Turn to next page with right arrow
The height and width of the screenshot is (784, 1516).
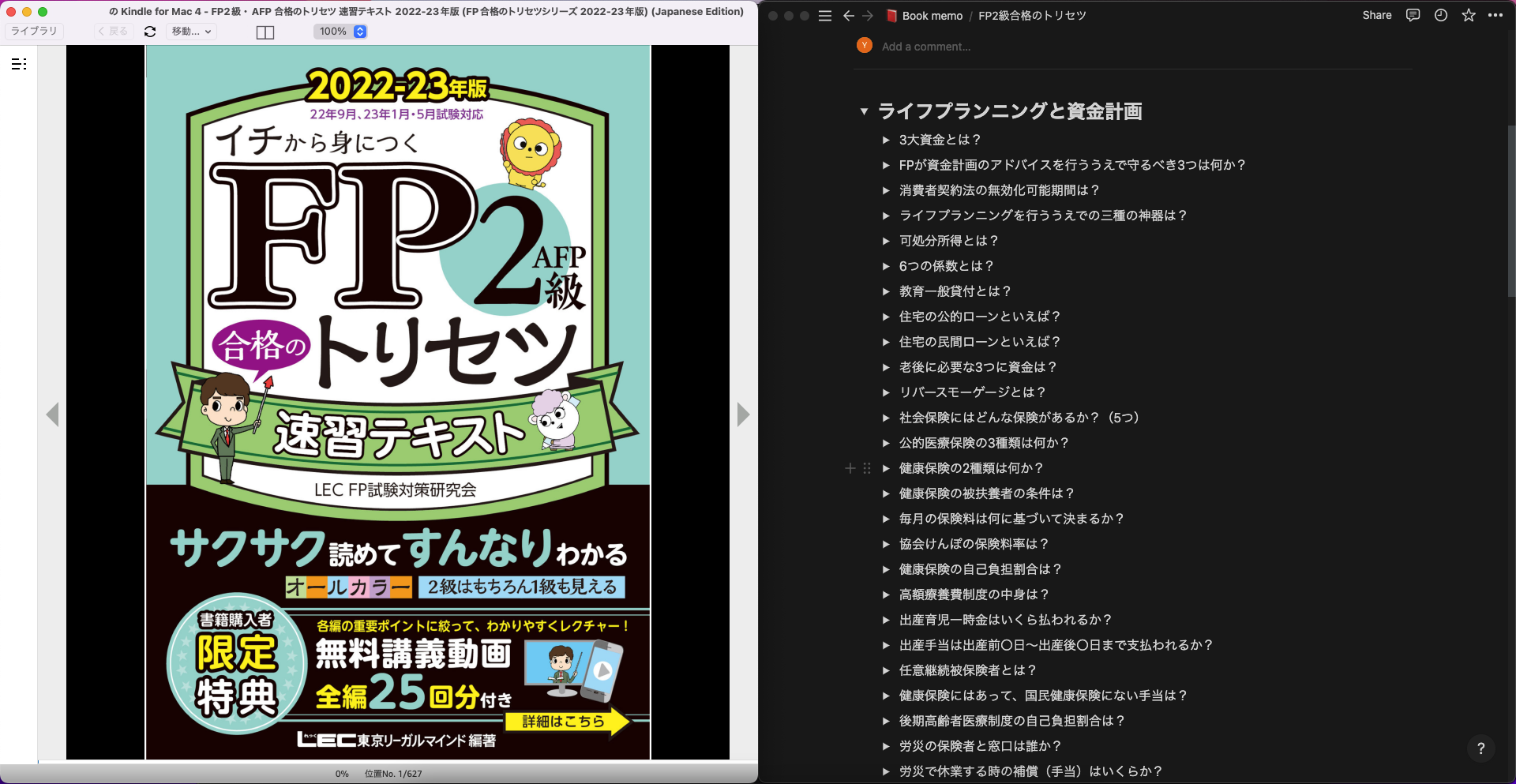[x=743, y=415]
